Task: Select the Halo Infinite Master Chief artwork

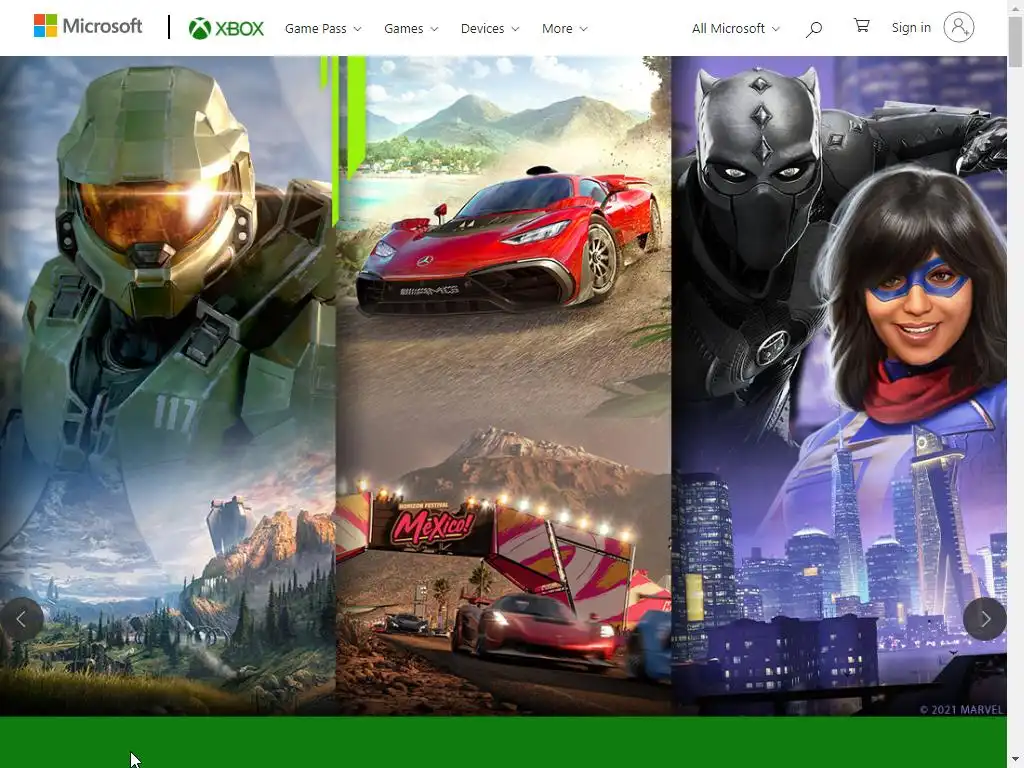Action: tap(168, 385)
